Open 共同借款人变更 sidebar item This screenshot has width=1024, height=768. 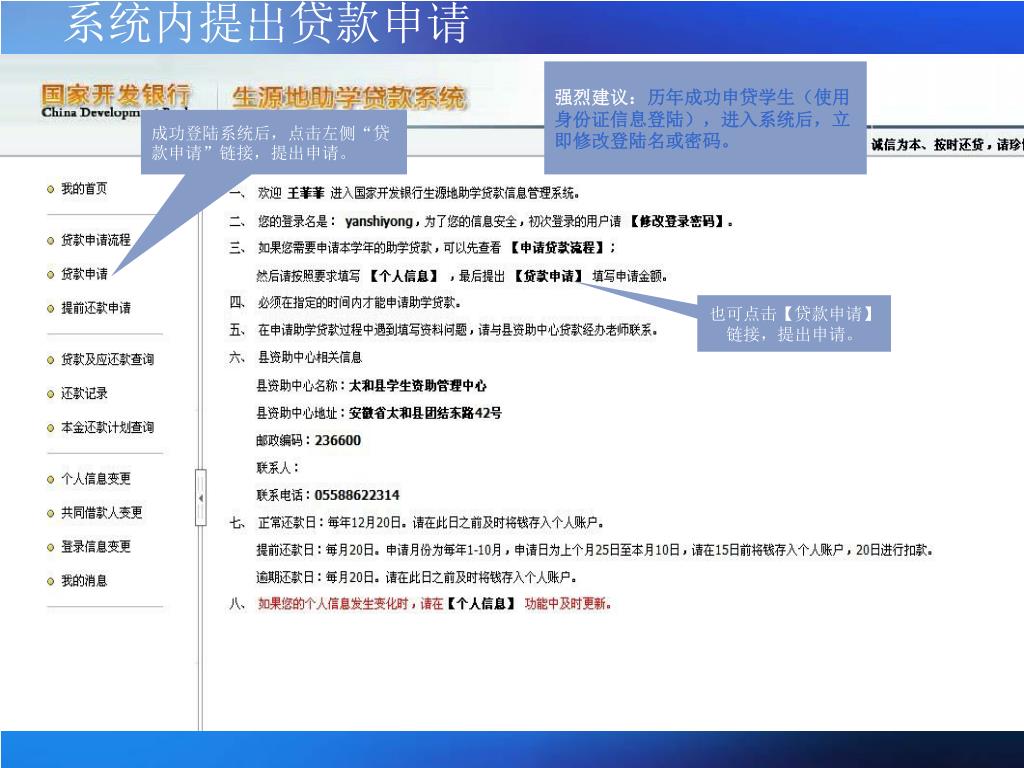(x=101, y=513)
